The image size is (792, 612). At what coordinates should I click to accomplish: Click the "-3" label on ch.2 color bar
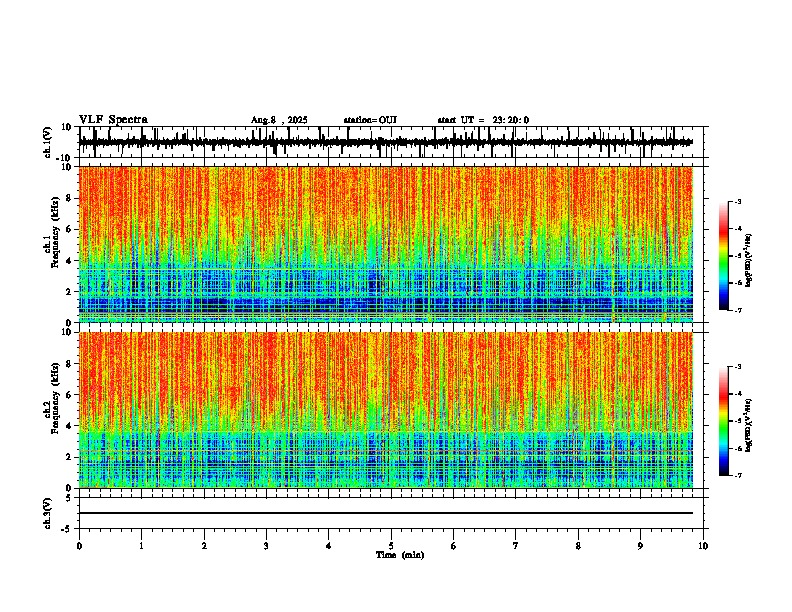pos(738,367)
